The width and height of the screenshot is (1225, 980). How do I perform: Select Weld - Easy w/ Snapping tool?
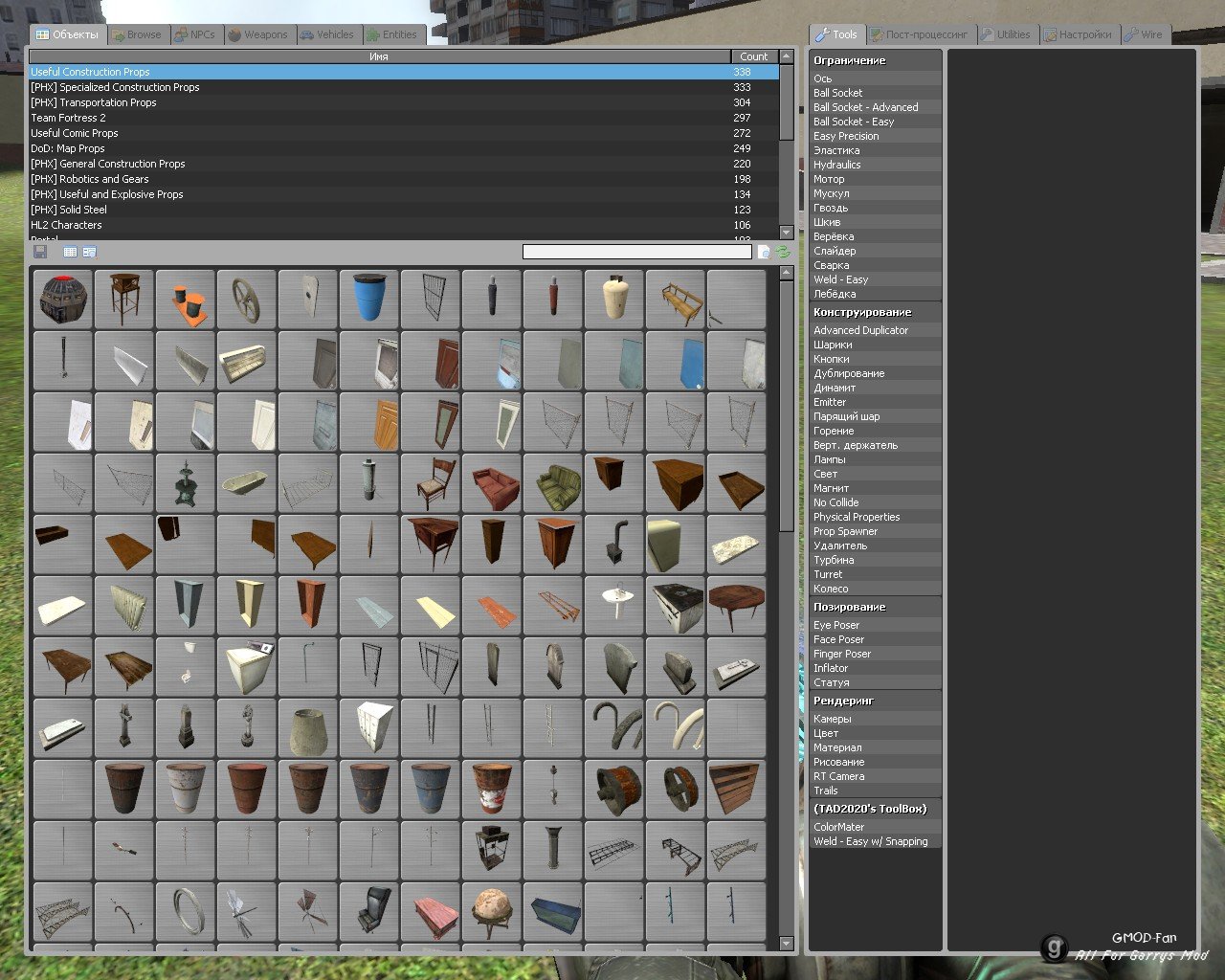(x=875, y=841)
